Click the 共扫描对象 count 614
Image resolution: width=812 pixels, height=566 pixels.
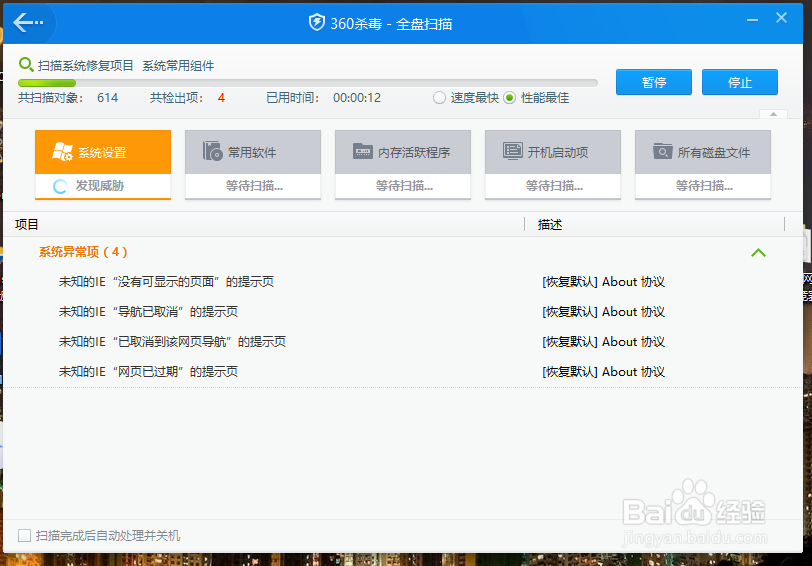(108, 98)
